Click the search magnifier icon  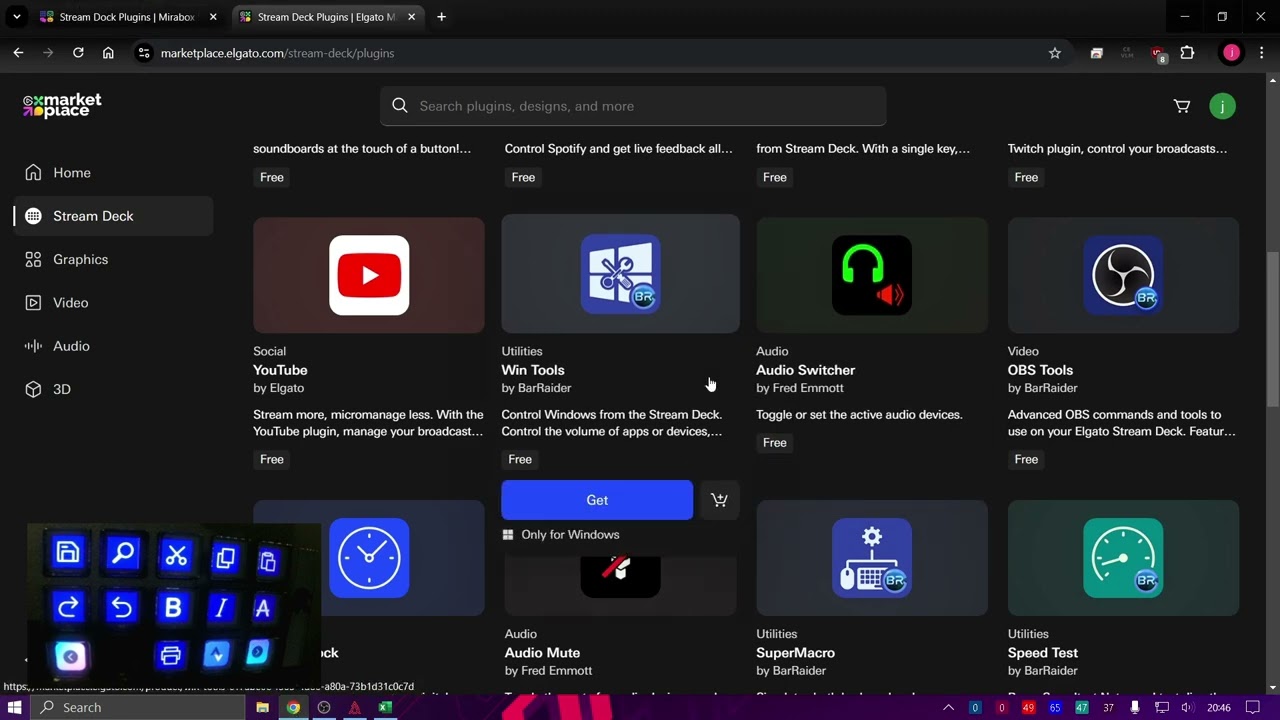[400, 106]
